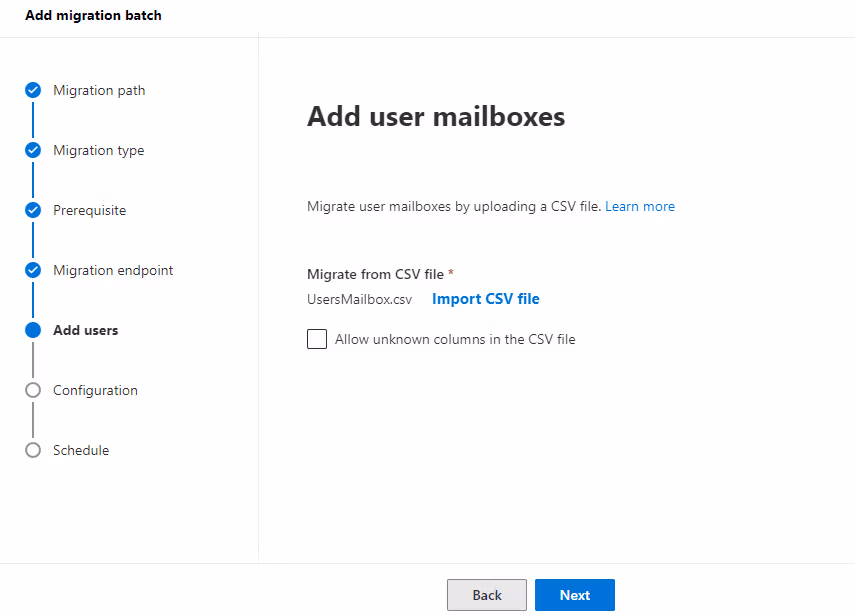
Task: Go to the Migration path step label
Action: [99, 90]
